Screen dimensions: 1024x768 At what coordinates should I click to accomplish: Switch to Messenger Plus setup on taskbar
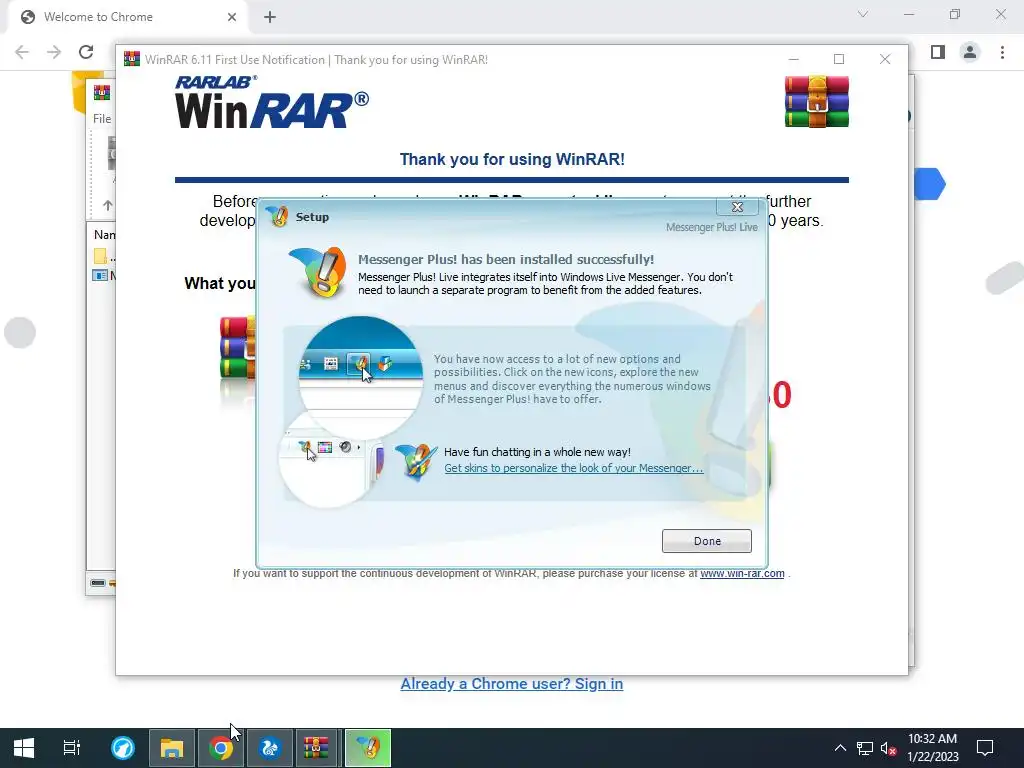click(x=368, y=748)
